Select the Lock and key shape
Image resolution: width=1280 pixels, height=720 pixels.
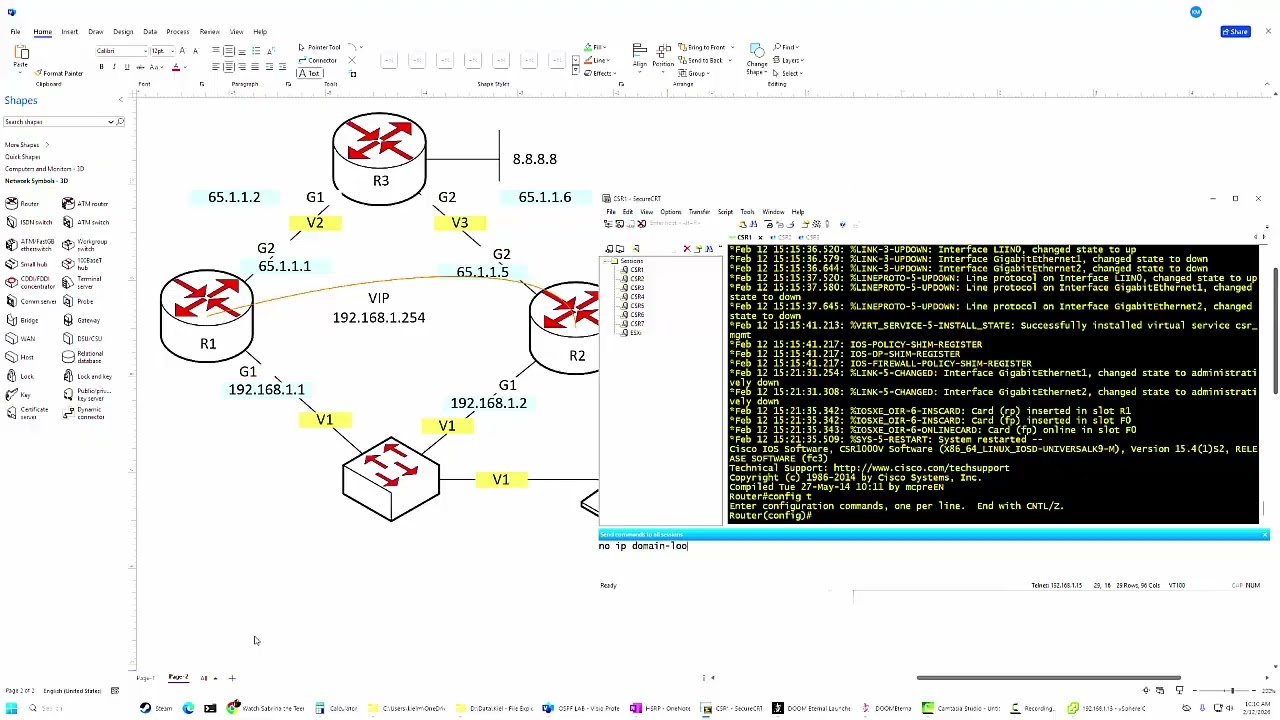pyautogui.click(x=86, y=376)
